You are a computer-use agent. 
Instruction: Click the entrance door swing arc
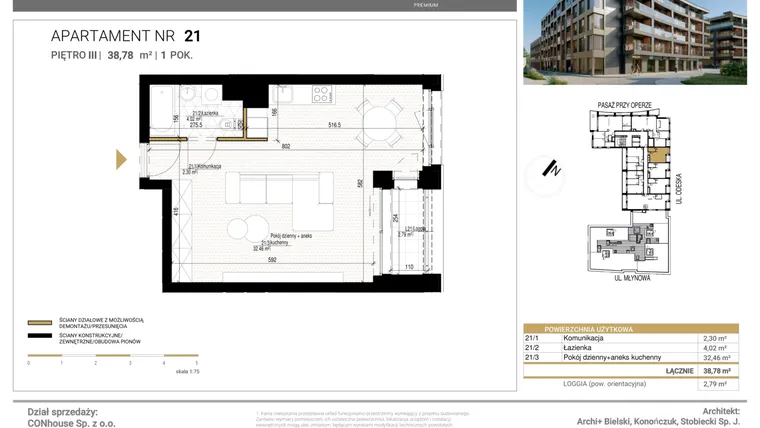point(164,160)
